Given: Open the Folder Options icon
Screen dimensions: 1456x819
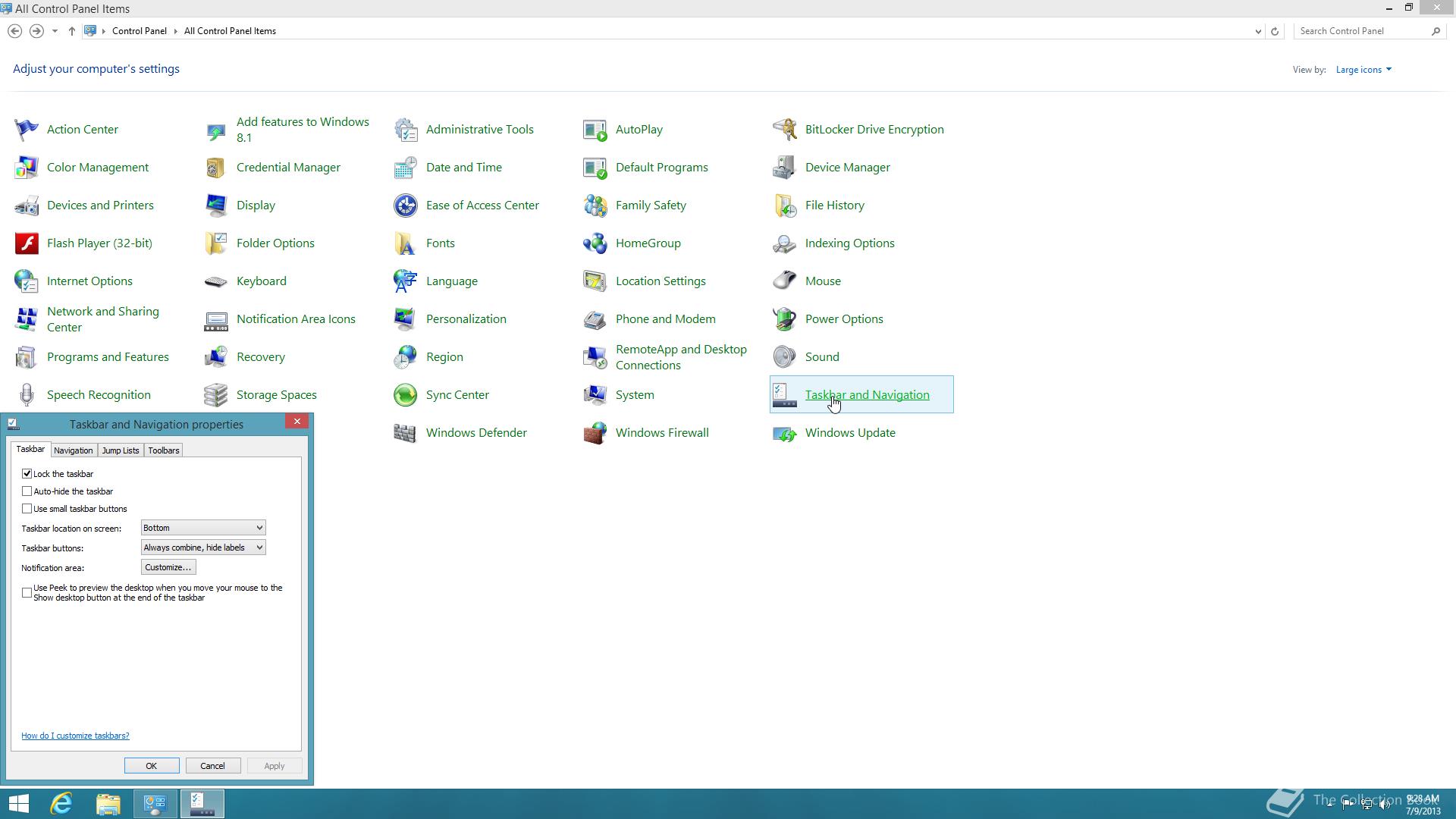Looking at the screenshot, I should (x=216, y=243).
